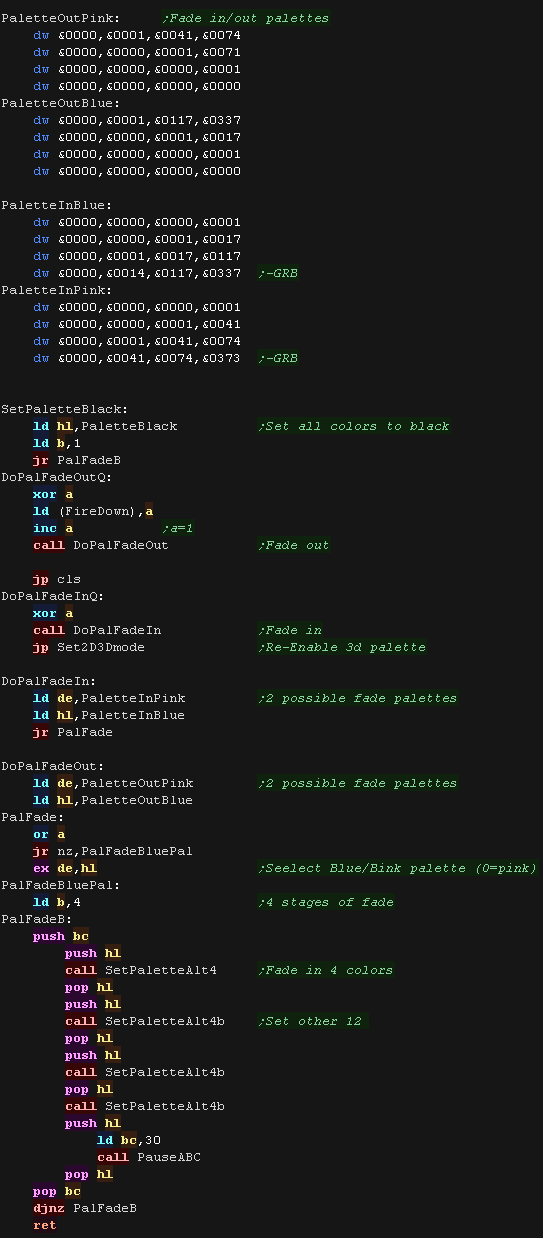Place cursor on SetPaletteBlack label
This screenshot has height=1238, width=543.
pos(65,409)
